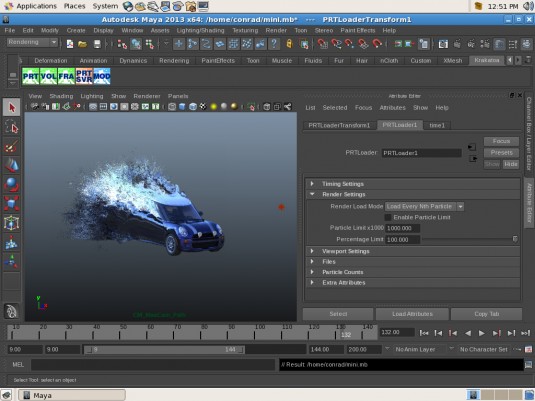
Task: Click the current frame 132 timeline marker
Action: pyautogui.click(x=346, y=334)
